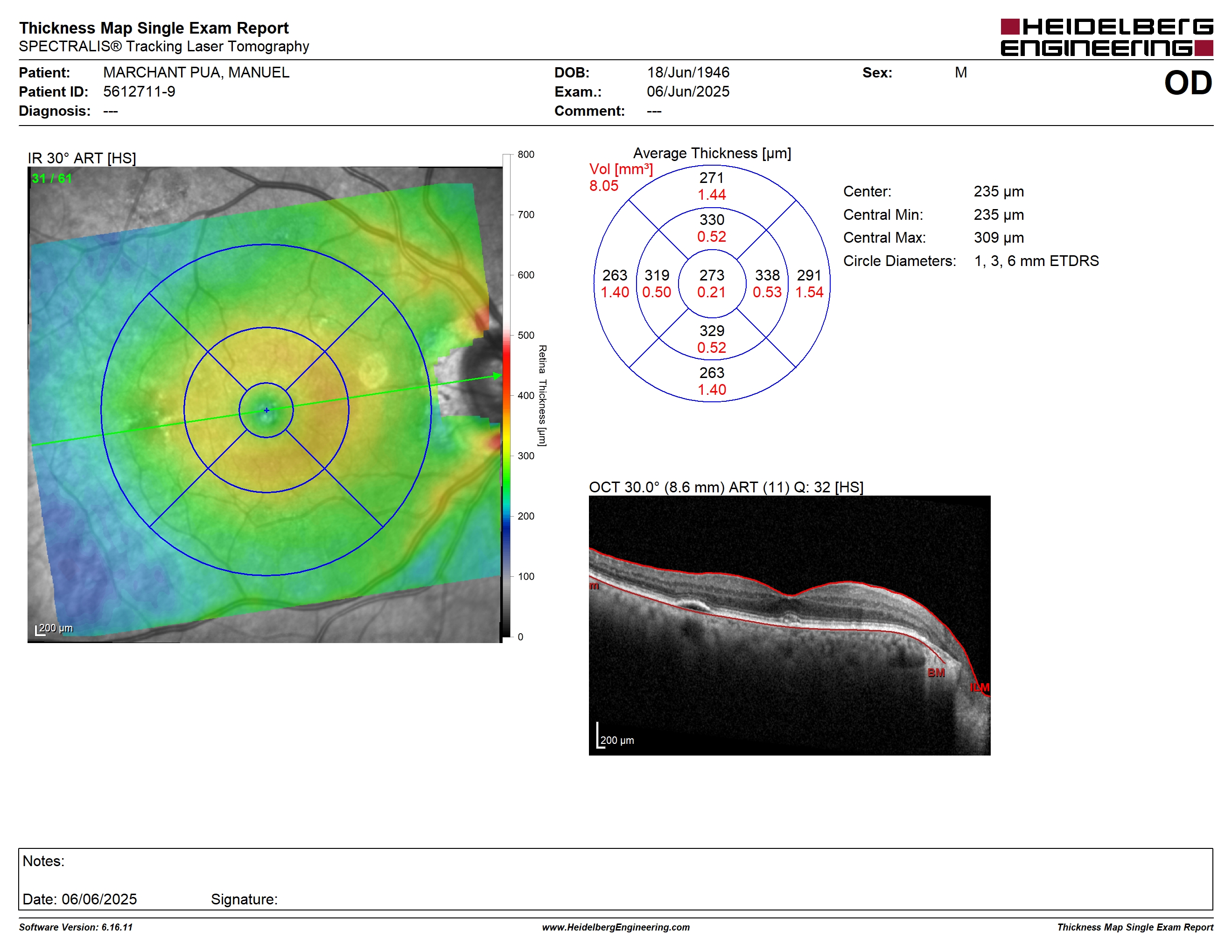Click the OCT B-scan cross-section image
Screen dimensions: 1232x952
pos(789,625)
